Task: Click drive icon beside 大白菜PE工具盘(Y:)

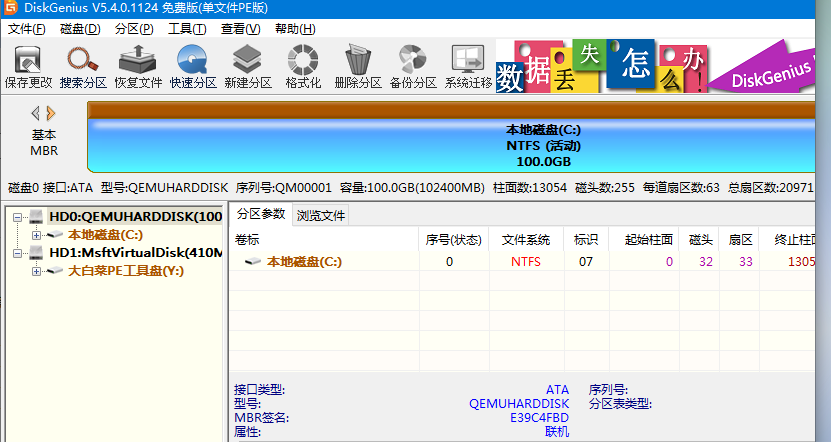Action: pyautogui.click(x=55, y=271)
